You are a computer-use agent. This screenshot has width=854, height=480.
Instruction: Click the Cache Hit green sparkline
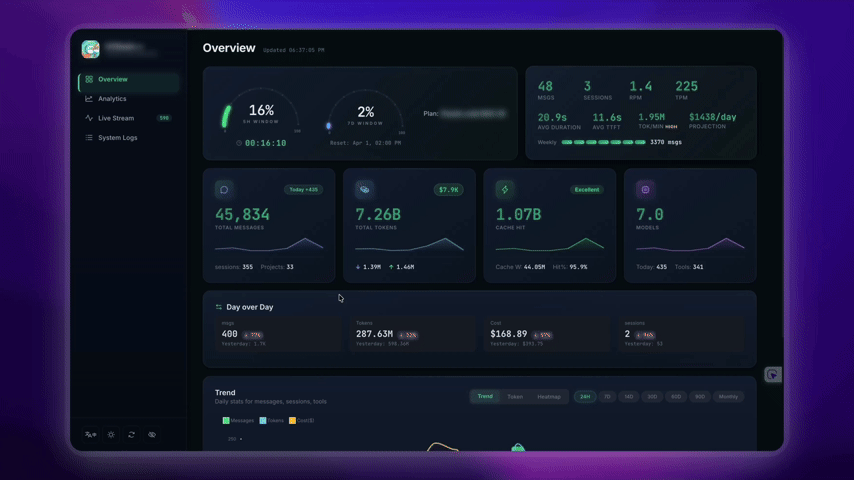(x=550, y=246)
